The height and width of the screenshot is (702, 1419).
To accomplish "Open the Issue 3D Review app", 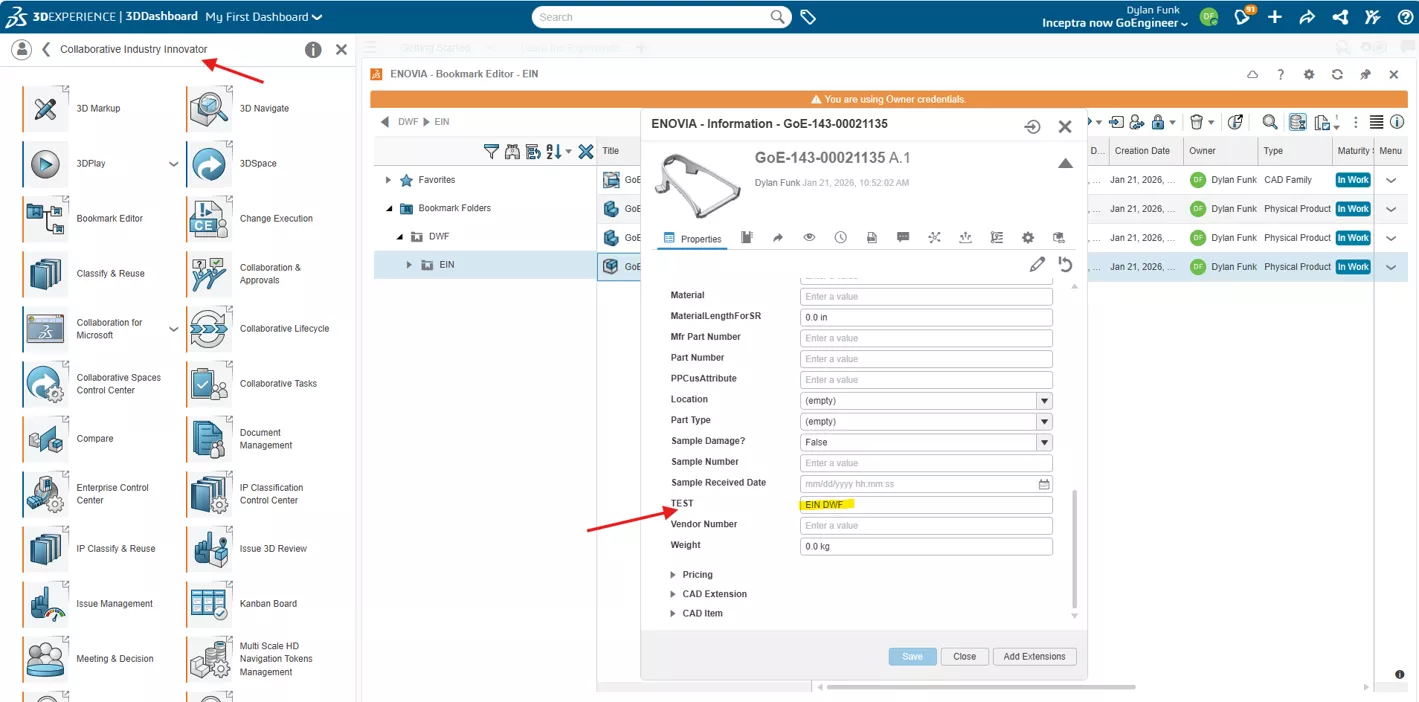I will pyautogui.click(x=209, y=548).
